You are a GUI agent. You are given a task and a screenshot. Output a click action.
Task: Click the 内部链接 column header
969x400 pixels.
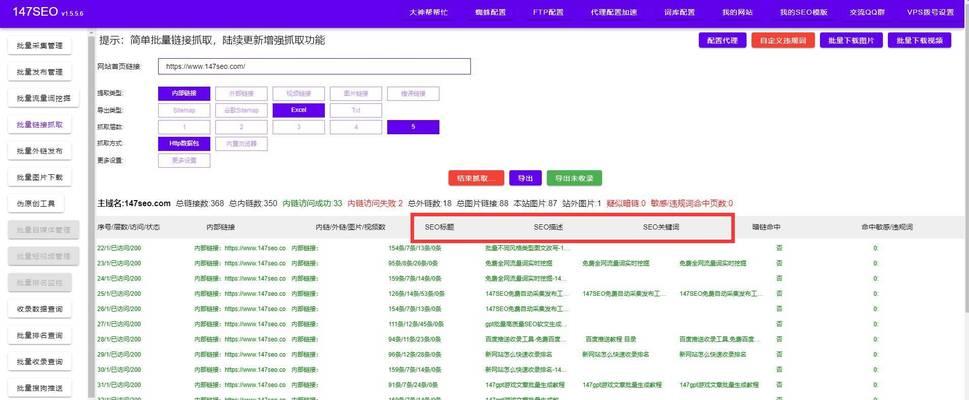[x=221, y=228]
